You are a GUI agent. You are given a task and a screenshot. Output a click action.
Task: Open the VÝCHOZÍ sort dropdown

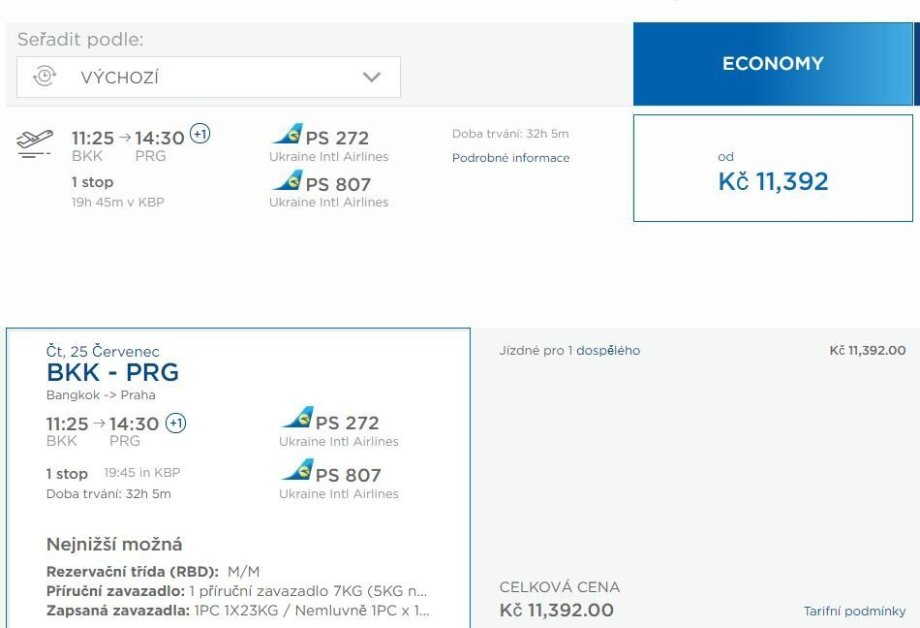click(208, 77)
